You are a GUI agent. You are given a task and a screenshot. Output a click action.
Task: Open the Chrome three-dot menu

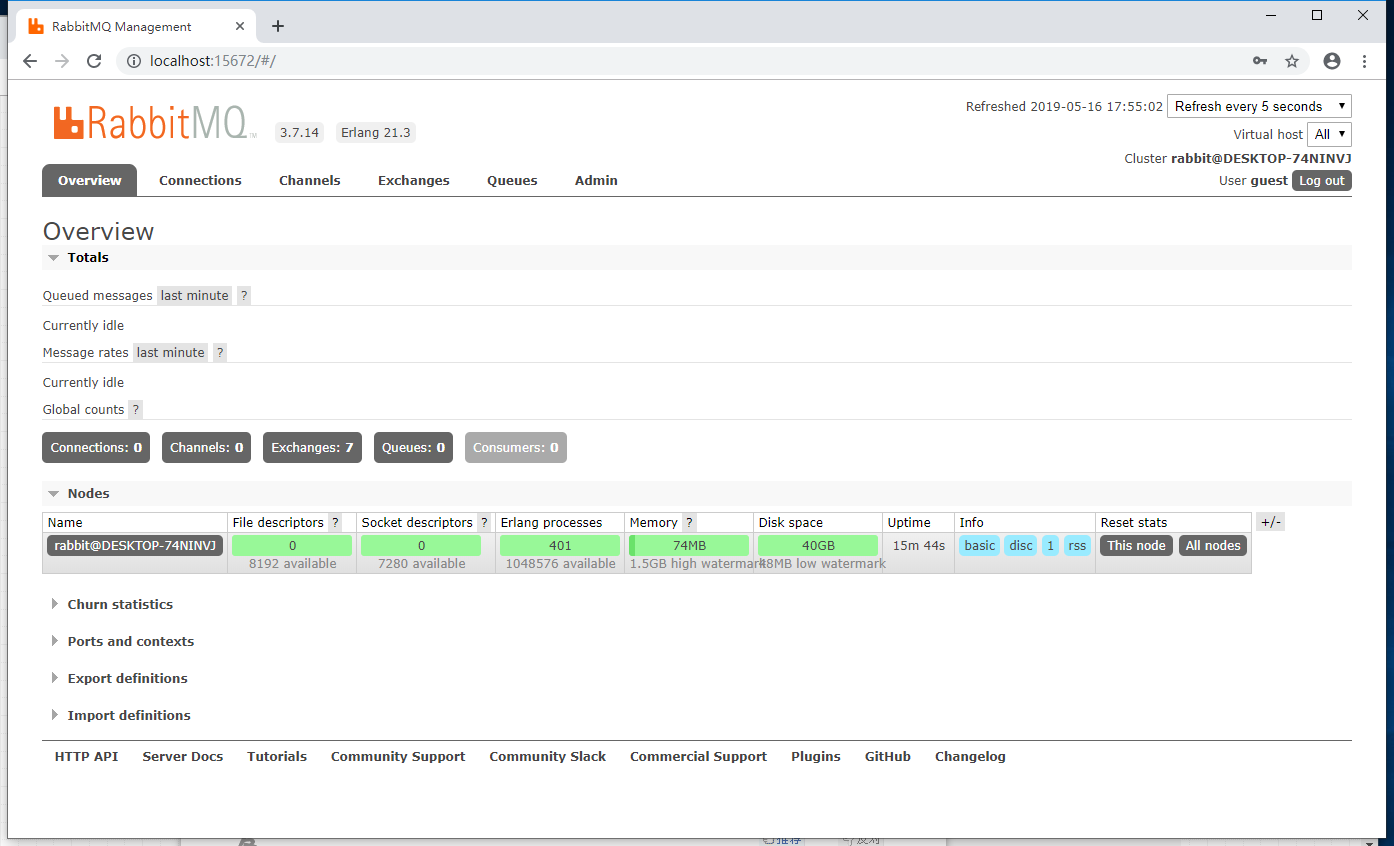(1364, 61)
